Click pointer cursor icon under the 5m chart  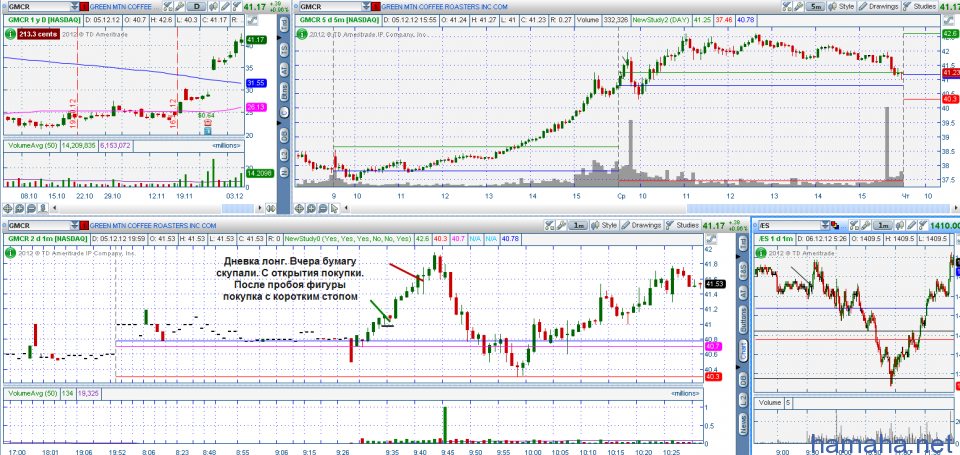tap(334, 208)
